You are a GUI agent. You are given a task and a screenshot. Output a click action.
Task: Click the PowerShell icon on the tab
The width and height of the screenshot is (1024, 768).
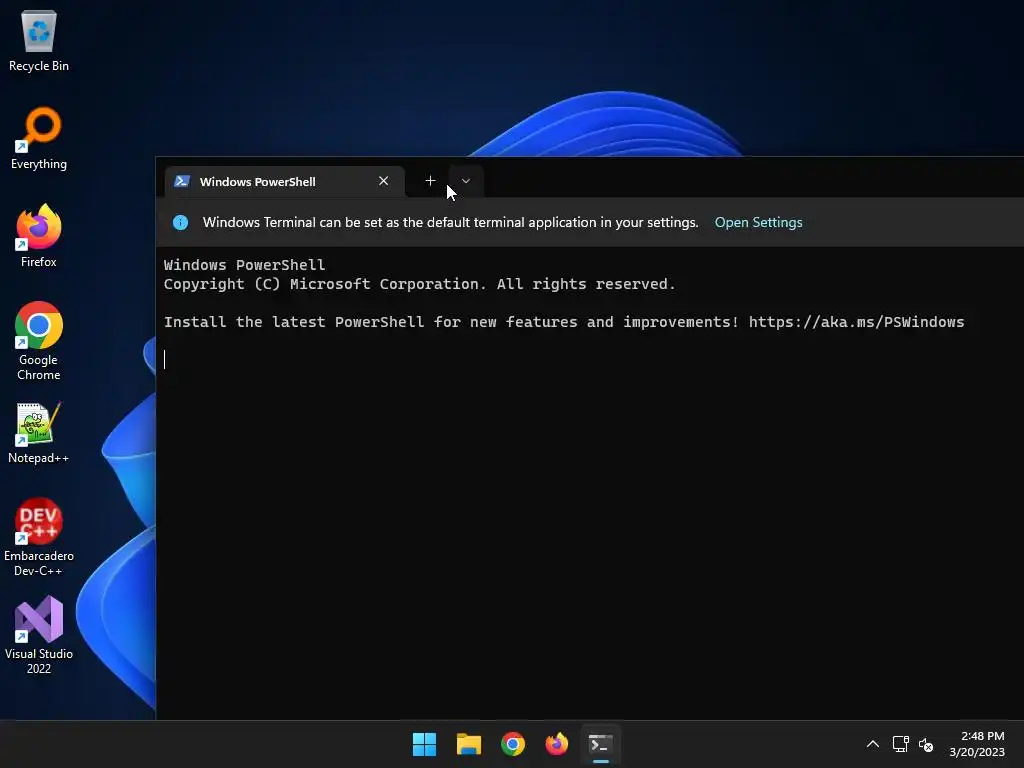pos(182,181)
